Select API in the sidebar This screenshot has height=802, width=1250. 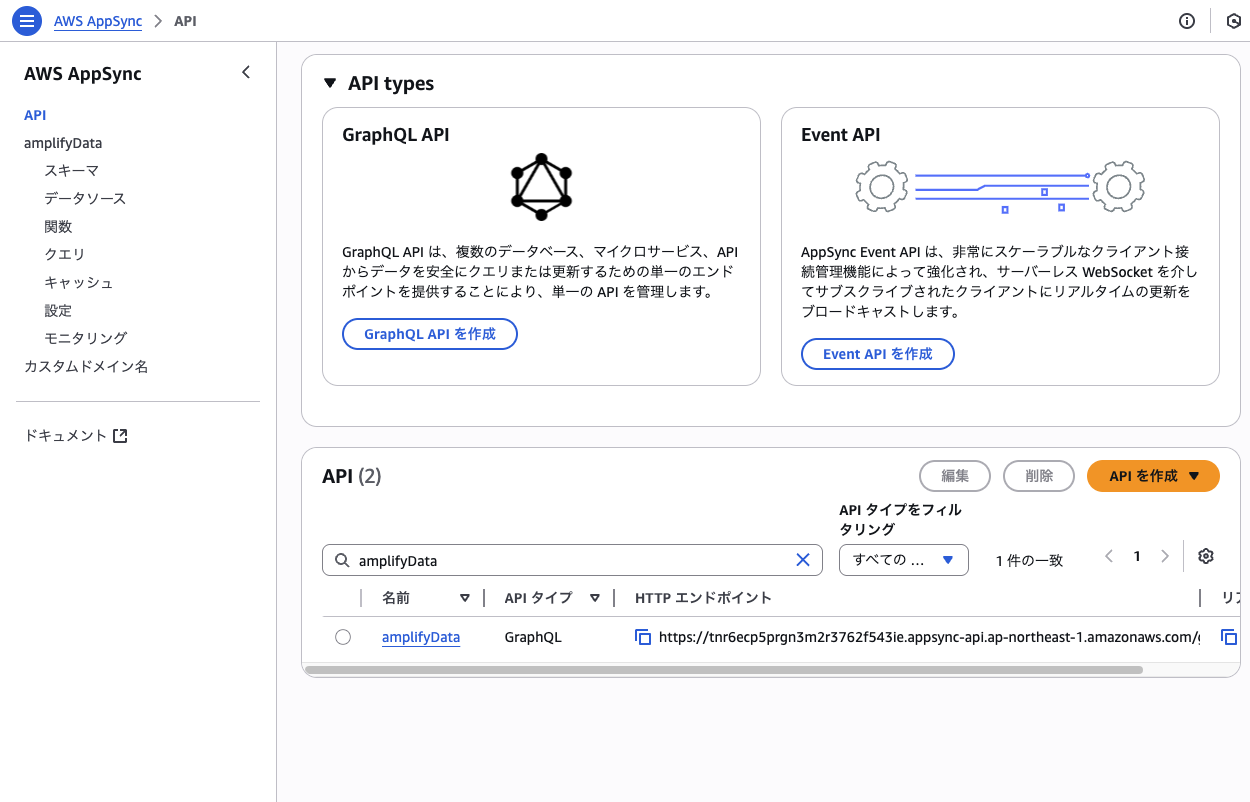point(36,115)
